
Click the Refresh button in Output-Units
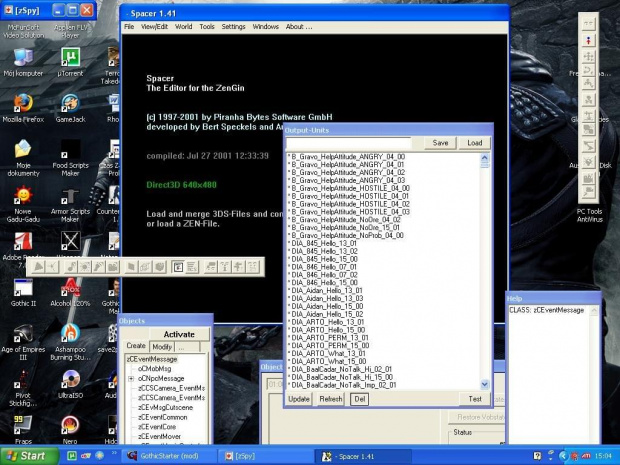tap(331, 399)
